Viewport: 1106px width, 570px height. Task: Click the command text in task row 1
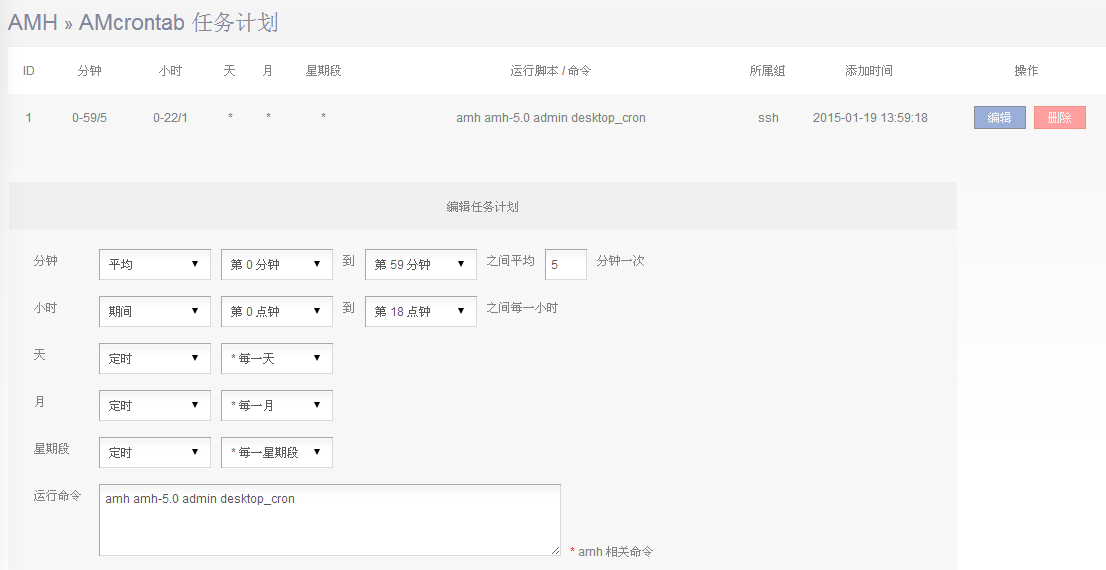click(550, 118)
